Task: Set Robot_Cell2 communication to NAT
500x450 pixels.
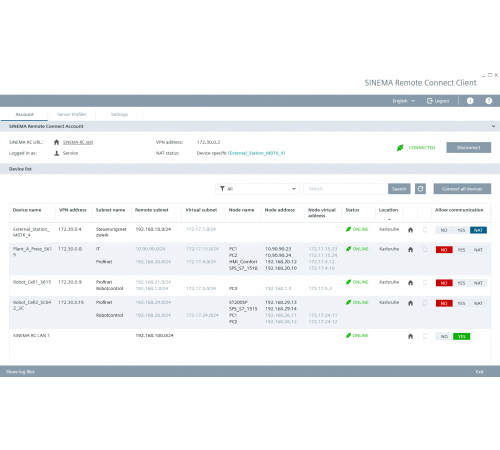Action: click(478, 303)
